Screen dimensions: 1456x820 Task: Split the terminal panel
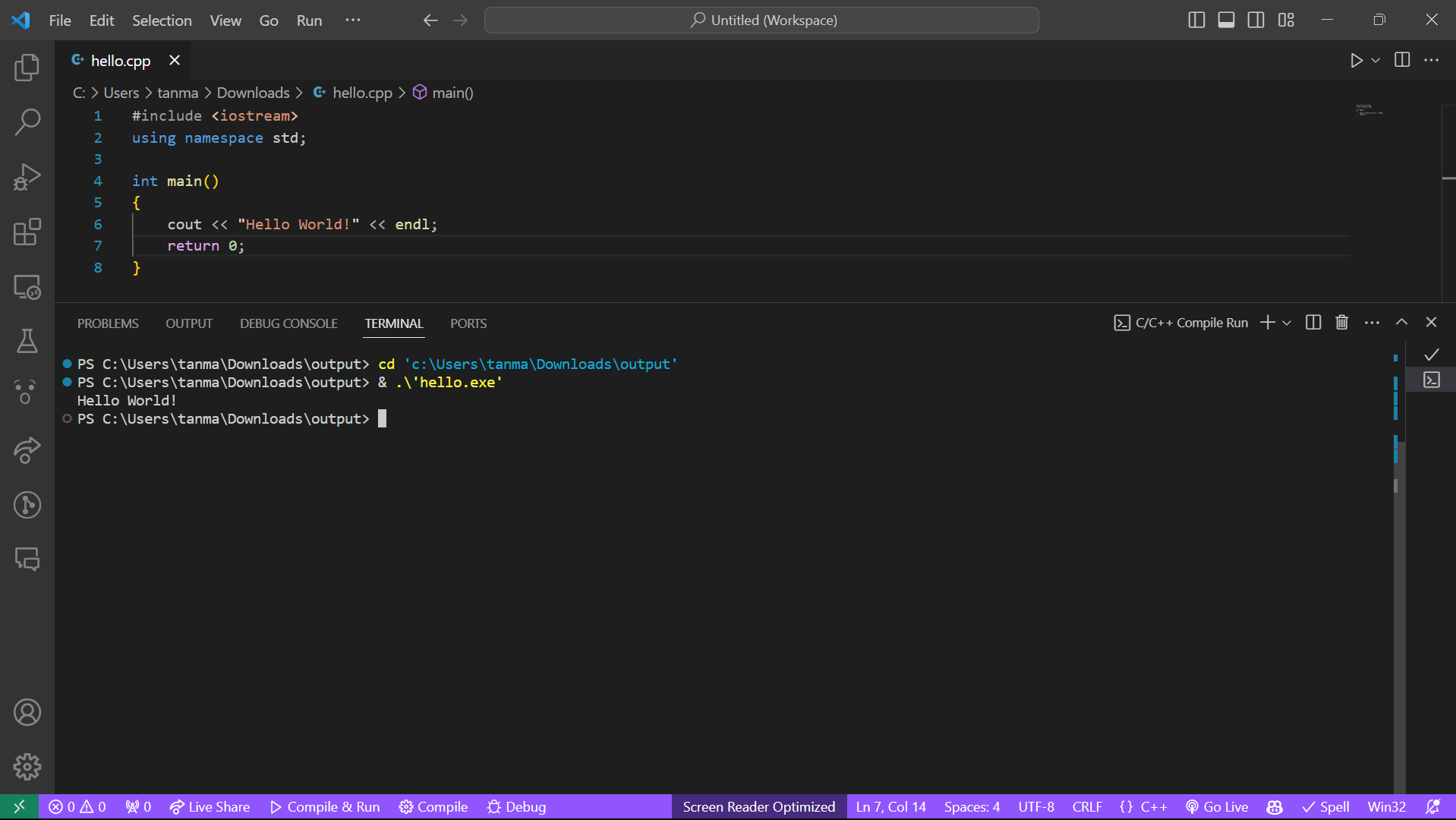1313,323
